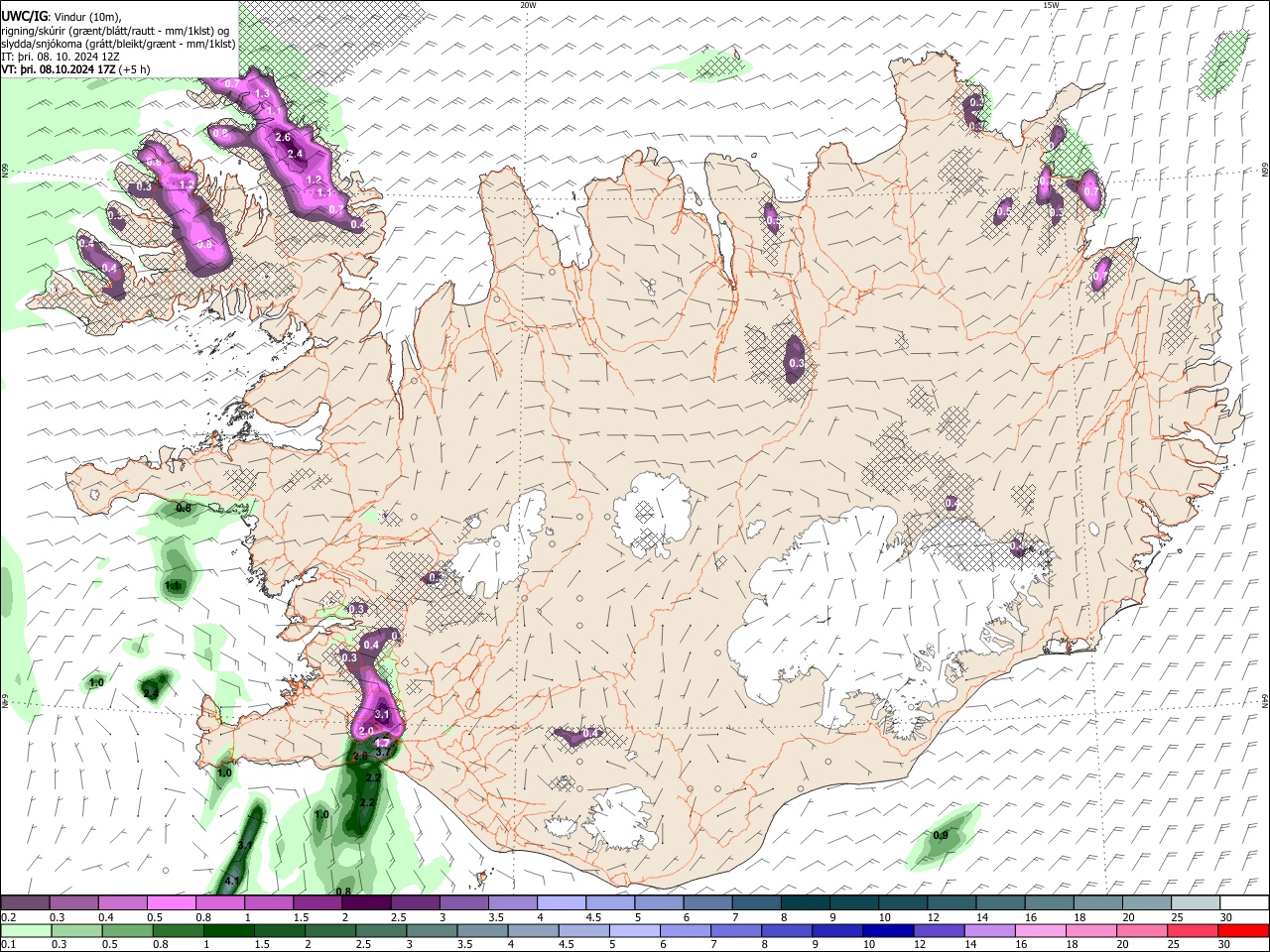The width and height of the screenshot is (1270, 952).
Task: Click the '(+5 h)' forecast offset text
Action: click(134, 69)
